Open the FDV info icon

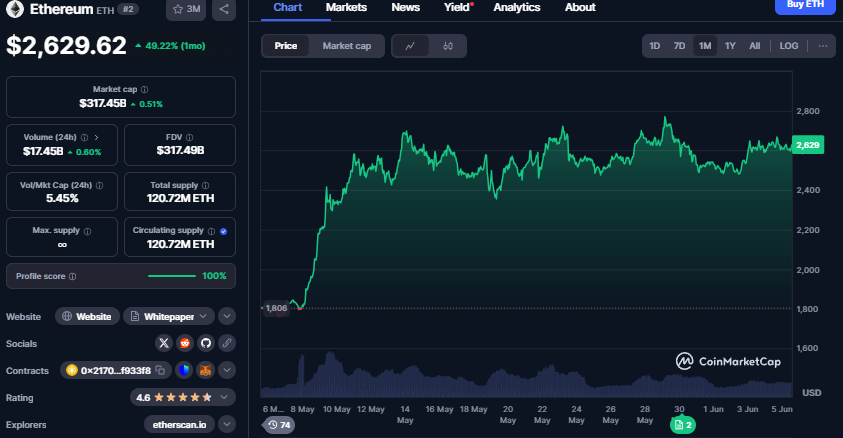(x=189, y=138)
